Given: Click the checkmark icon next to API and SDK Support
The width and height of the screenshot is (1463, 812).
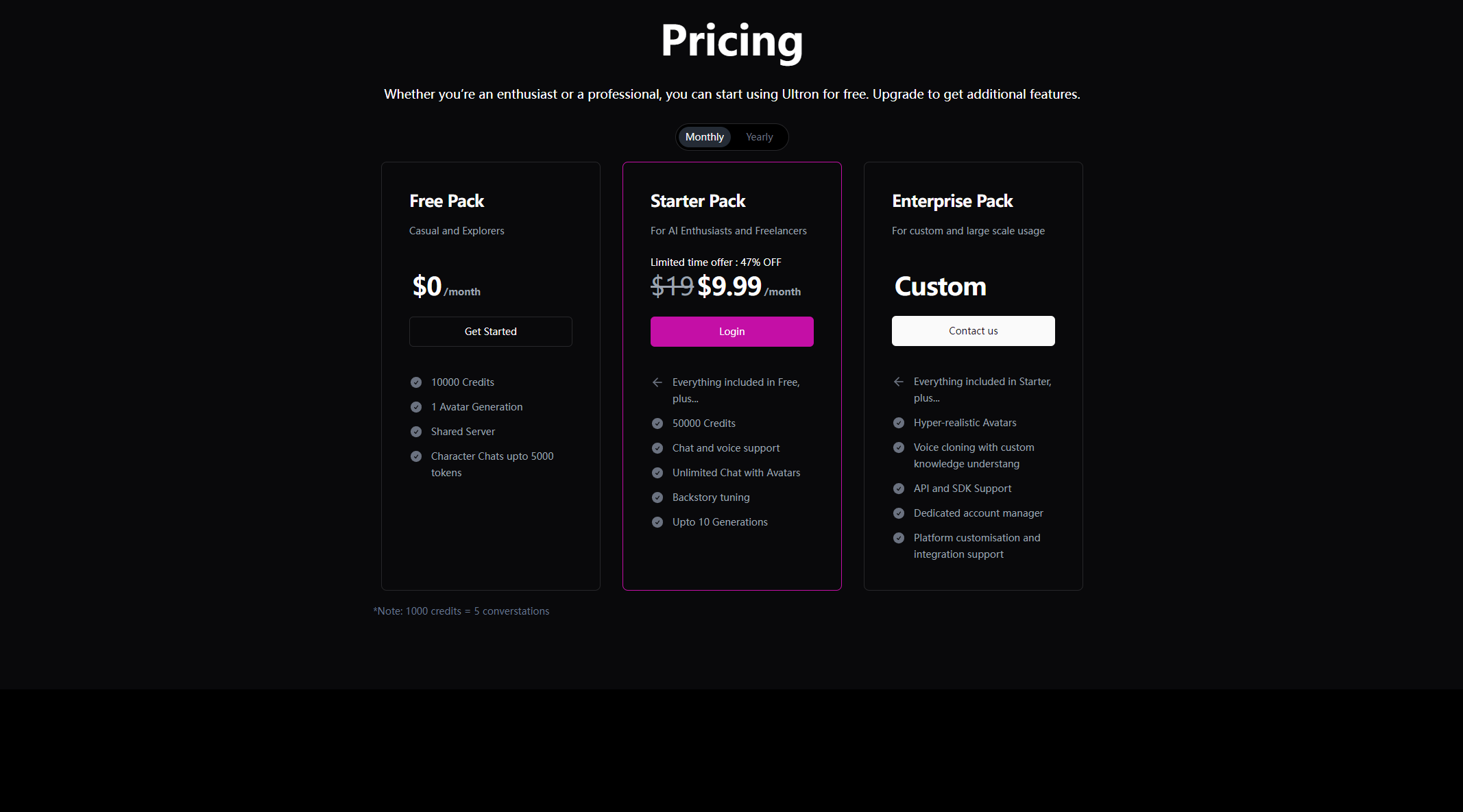Looking at the screenshot, I should pos(899,489).
